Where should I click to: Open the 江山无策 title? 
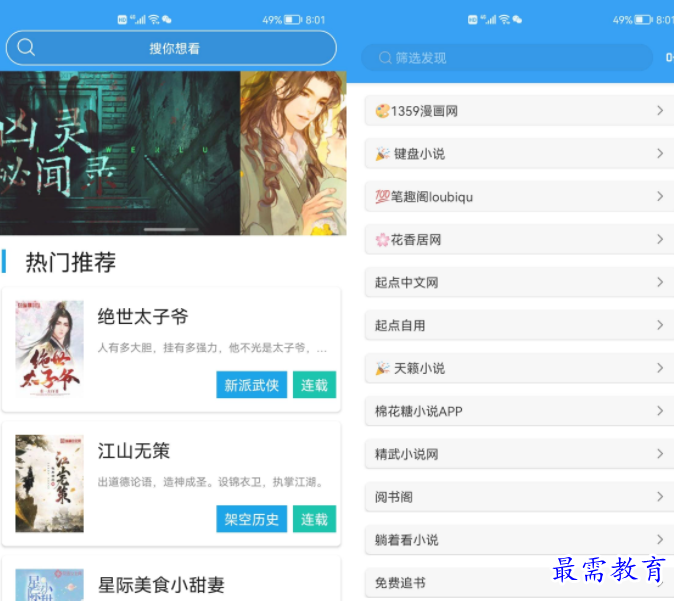click(x=134, y=451)
